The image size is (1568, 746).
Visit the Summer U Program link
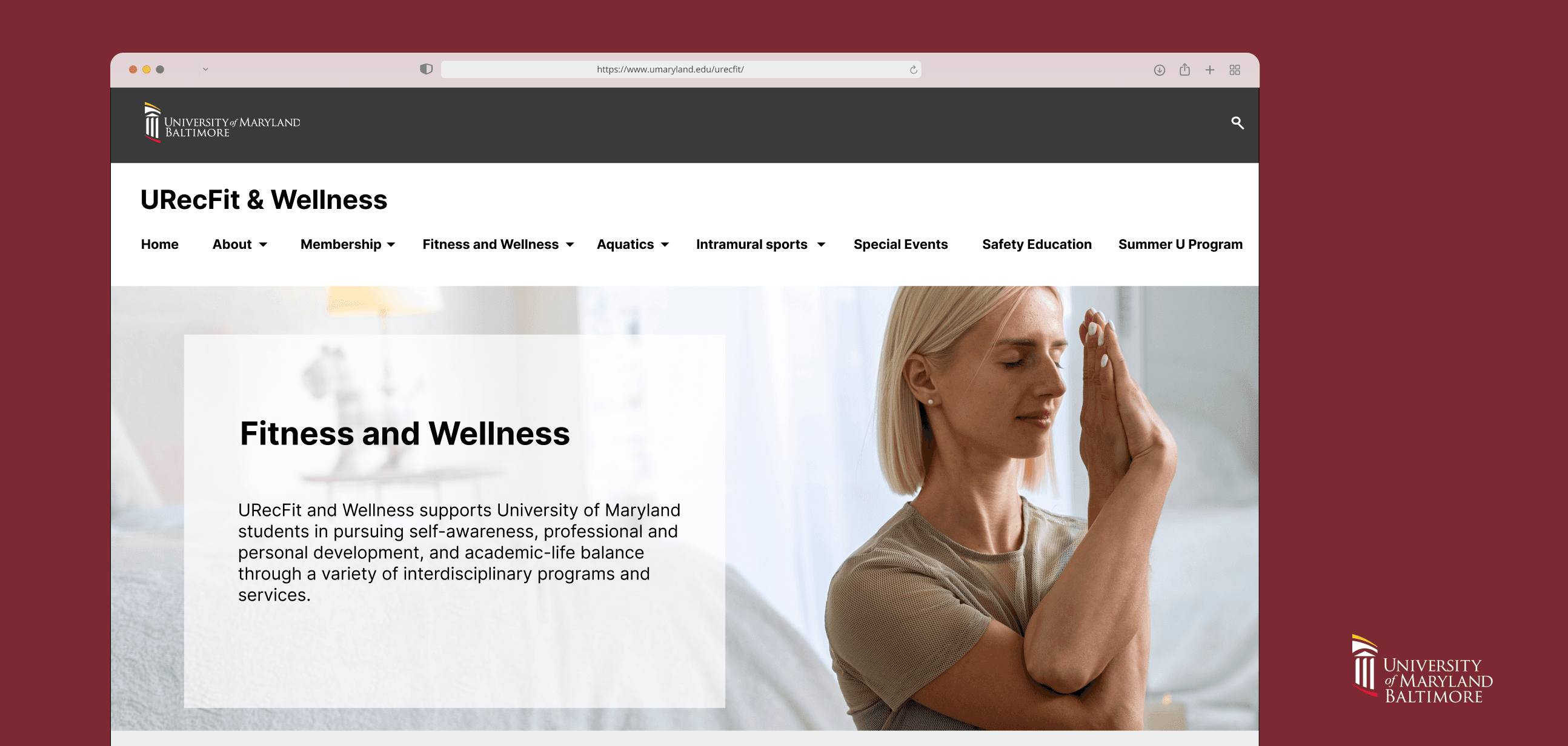[1180, 244]
